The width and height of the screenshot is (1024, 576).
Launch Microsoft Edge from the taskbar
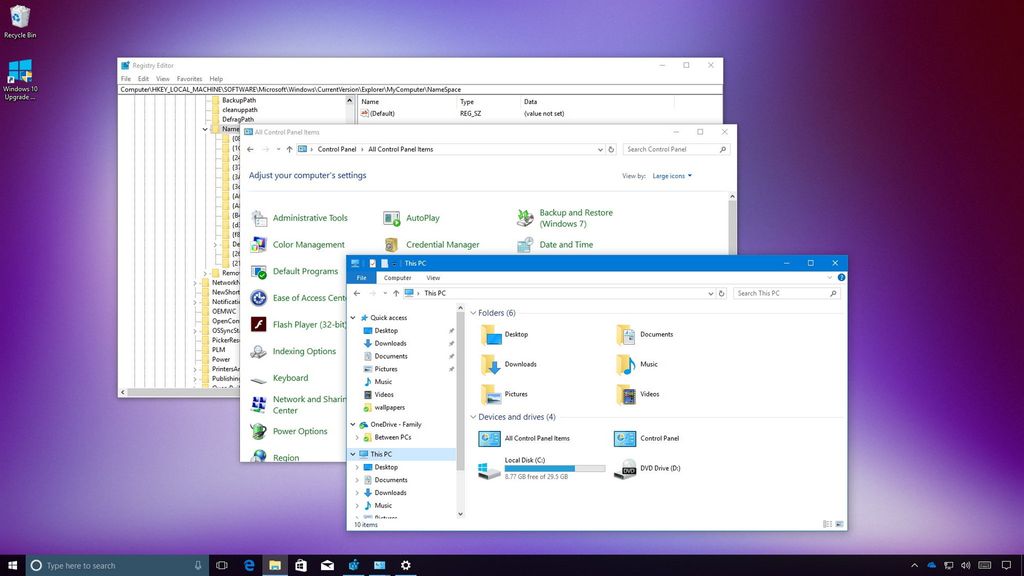pyautogui.click(x=248, y=565)
